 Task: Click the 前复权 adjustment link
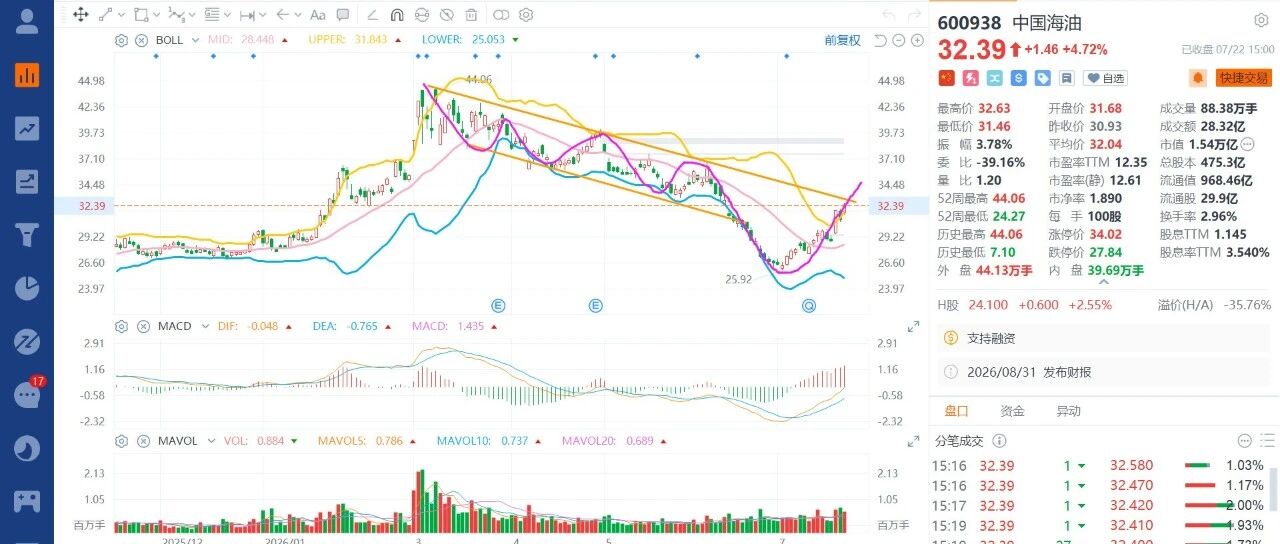(842, 40)
